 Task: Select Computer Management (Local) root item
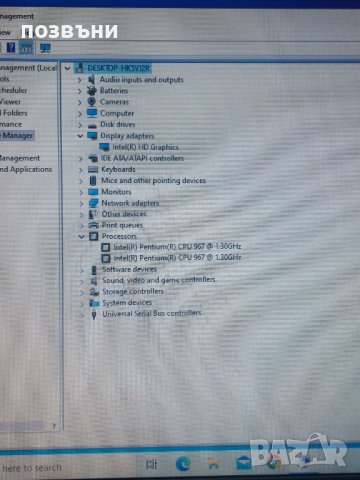28,68
